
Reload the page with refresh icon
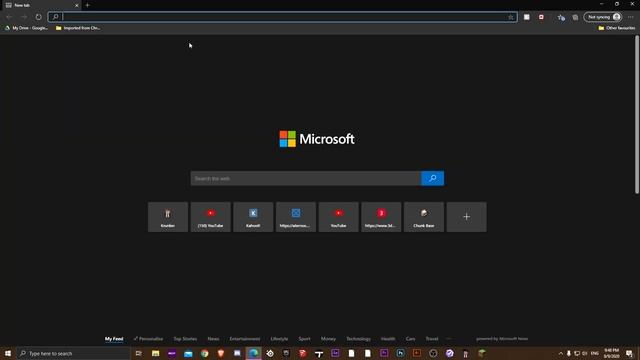pos(38,17)
